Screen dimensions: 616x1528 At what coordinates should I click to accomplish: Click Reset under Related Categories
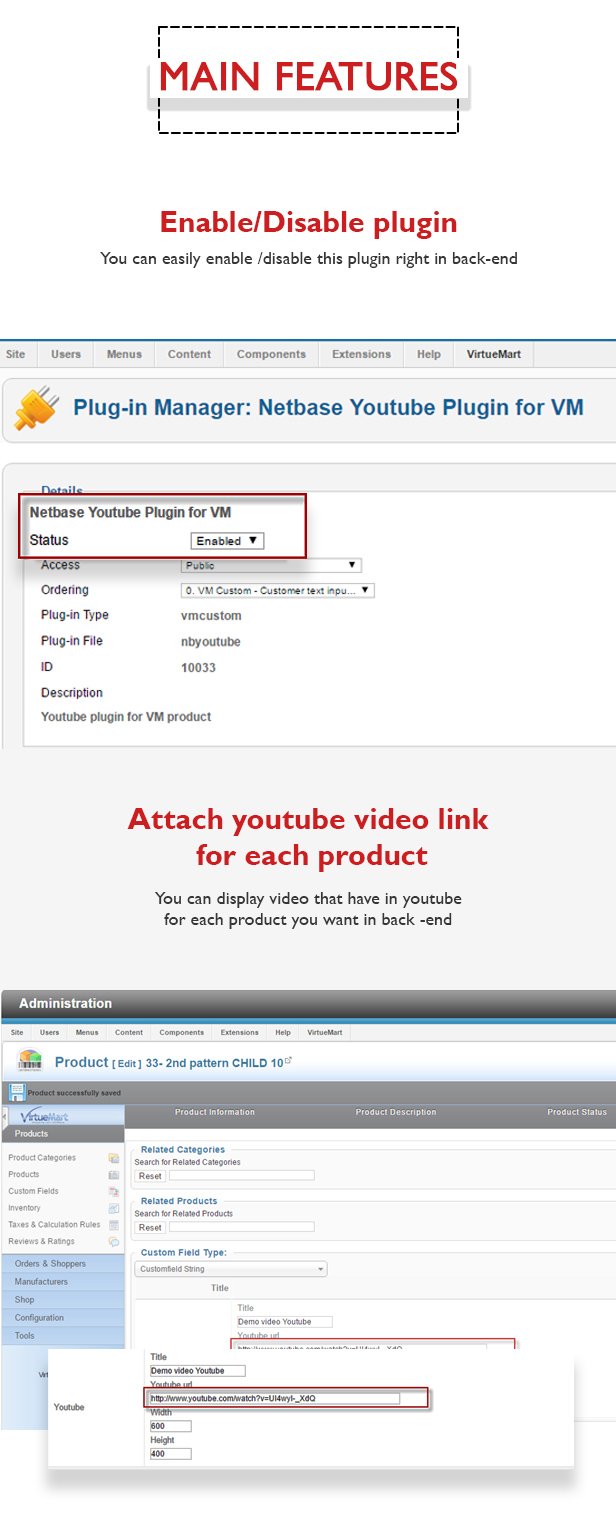150,1176
